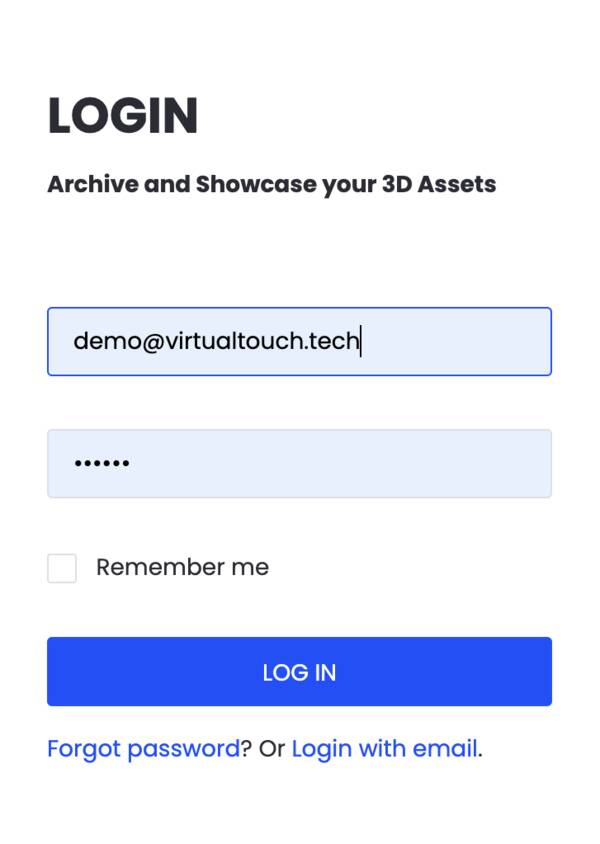Select the Archive and Showcase subtitle text

(x=272, y=185)
